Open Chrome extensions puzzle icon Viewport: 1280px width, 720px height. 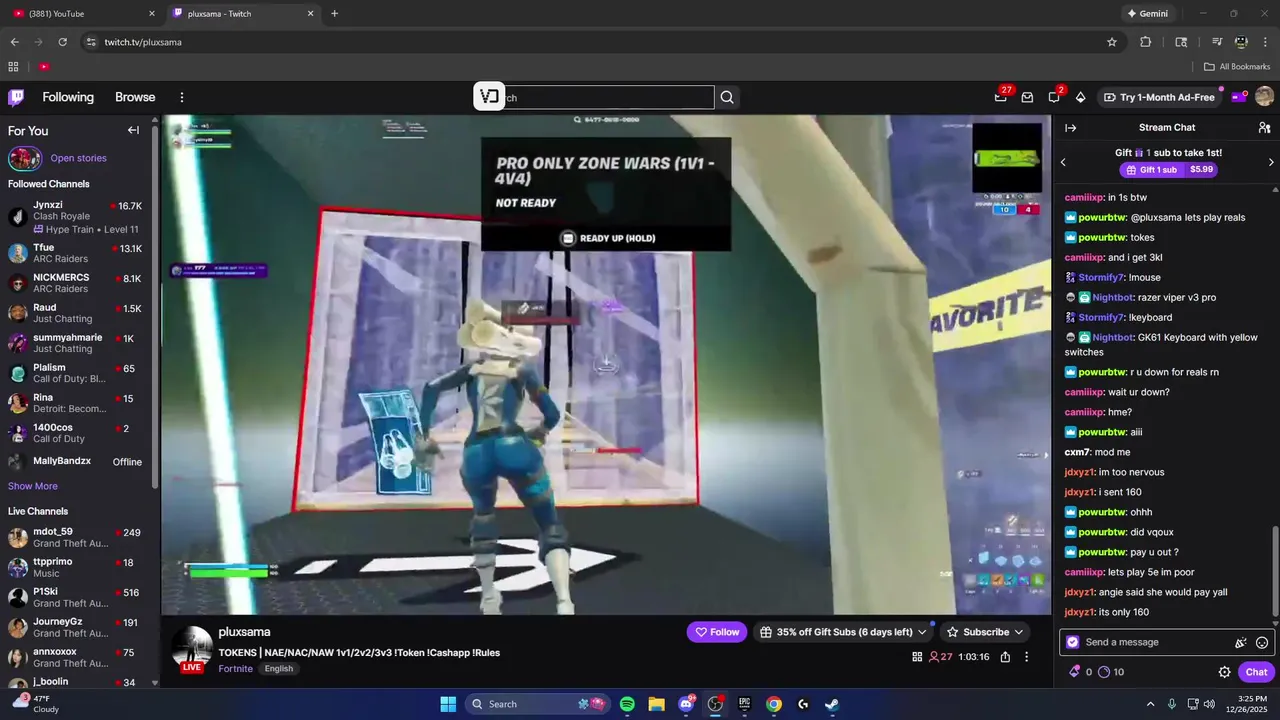click(x=1146, y=42)
